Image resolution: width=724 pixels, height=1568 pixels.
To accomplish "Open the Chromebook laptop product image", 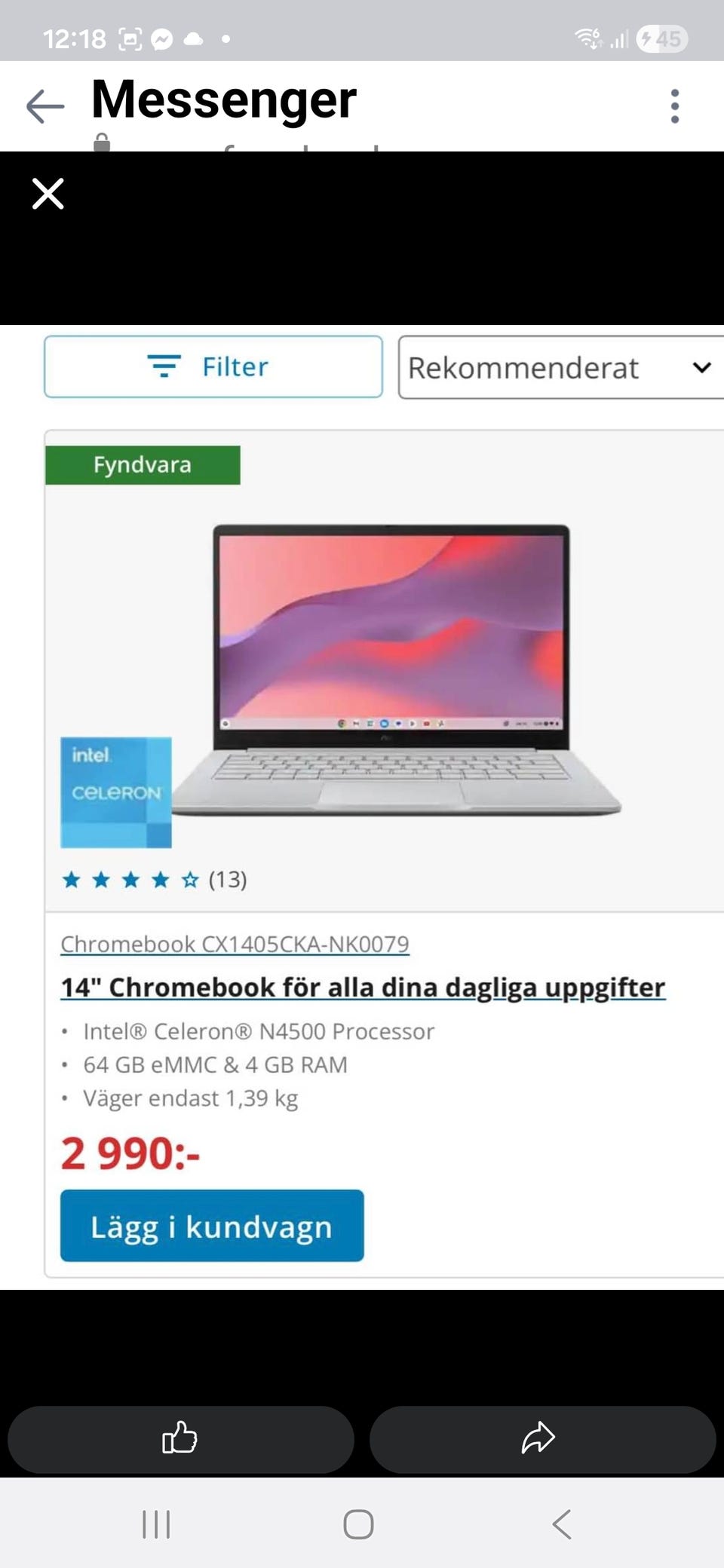I will point(397,669).
